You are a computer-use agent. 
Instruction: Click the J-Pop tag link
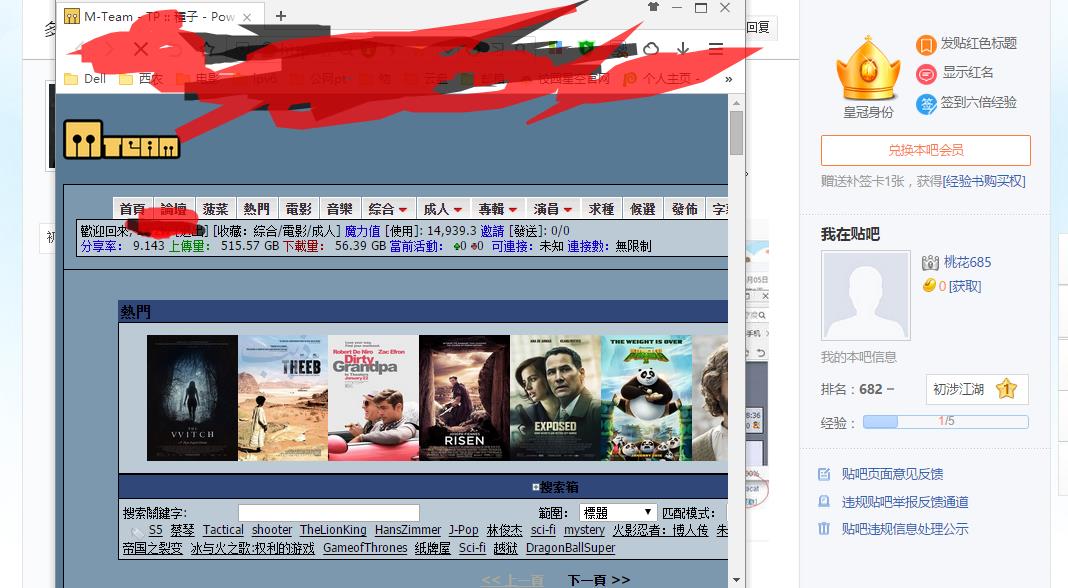[464, 530]
